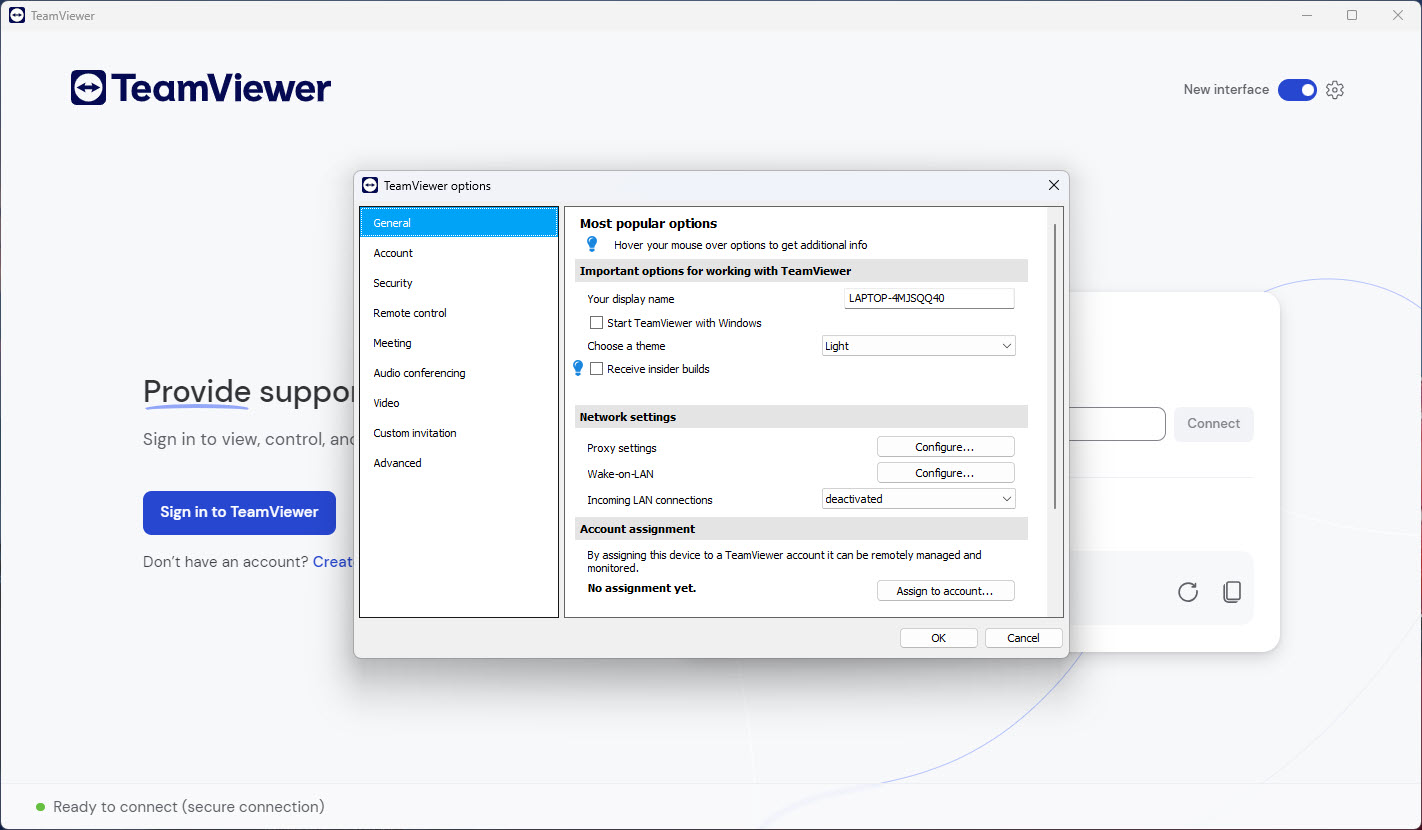Click the green connection status dot
Viewport: 1422px width, 830px height.
pos(40,807)
